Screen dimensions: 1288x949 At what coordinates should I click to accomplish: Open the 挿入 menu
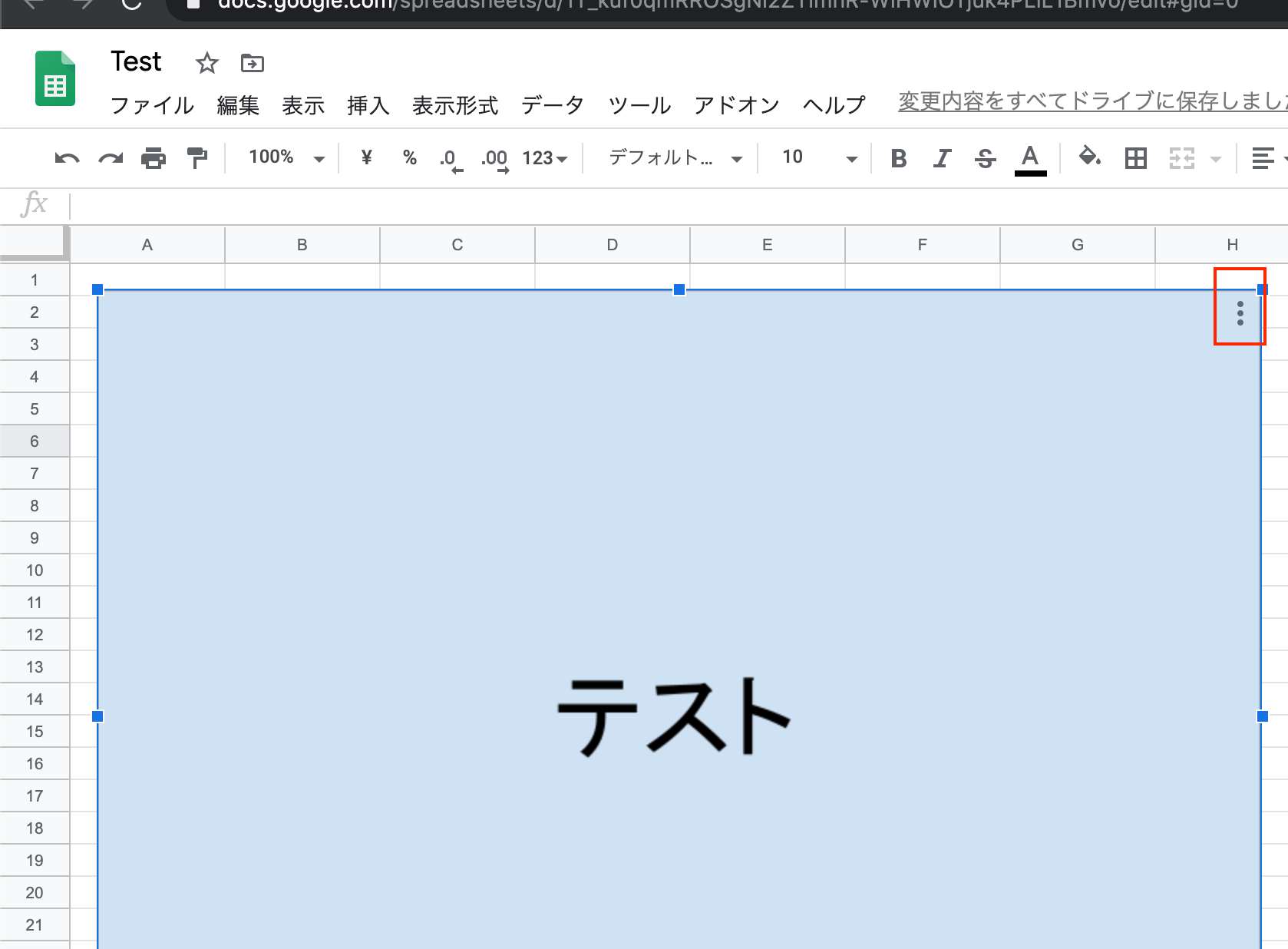368,105
